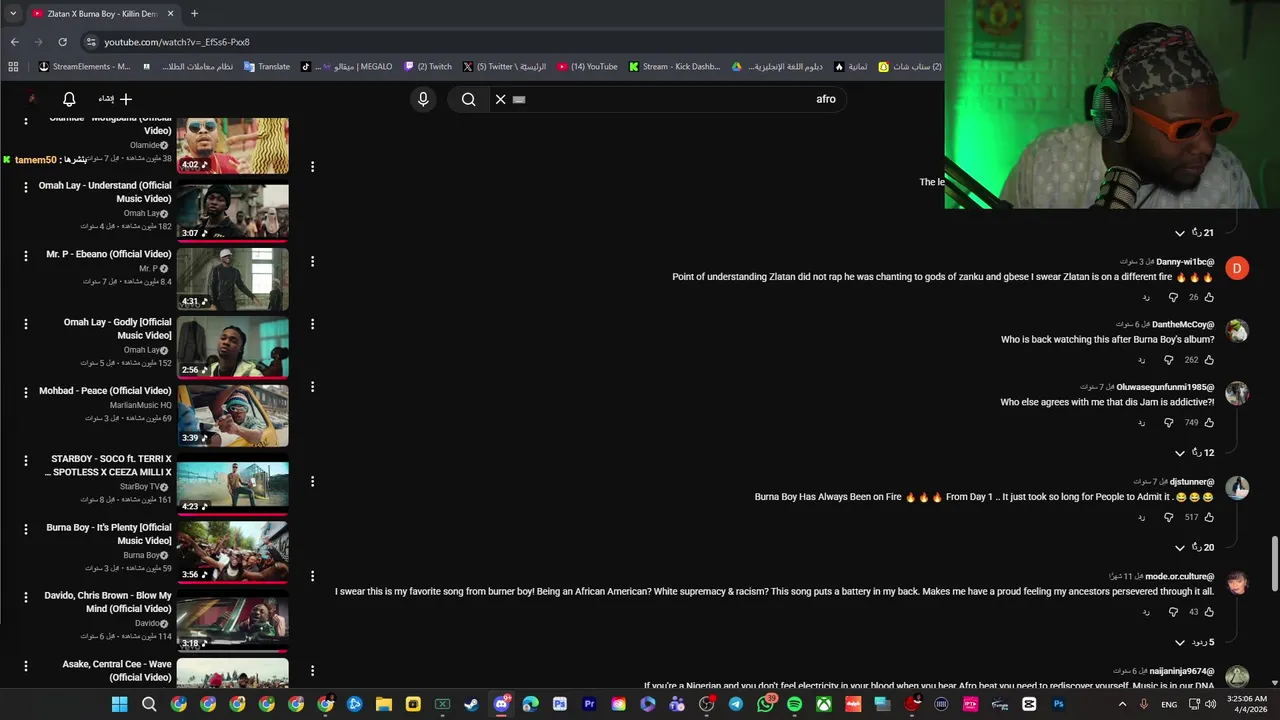Open a new browser tab
The height and width of the screenshot is (720, 1280).
[194, 14]
